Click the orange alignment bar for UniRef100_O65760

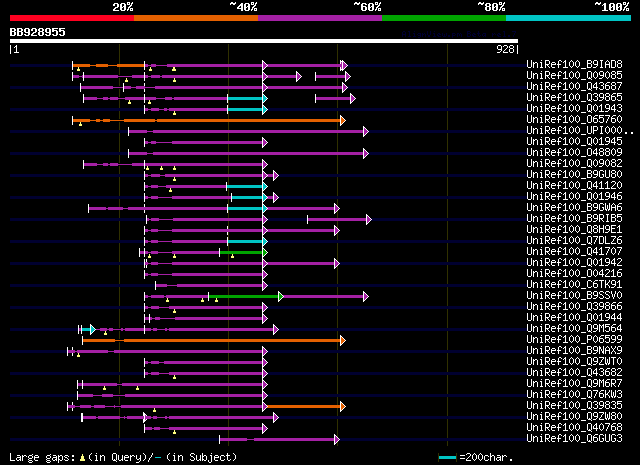pos(209,120)
